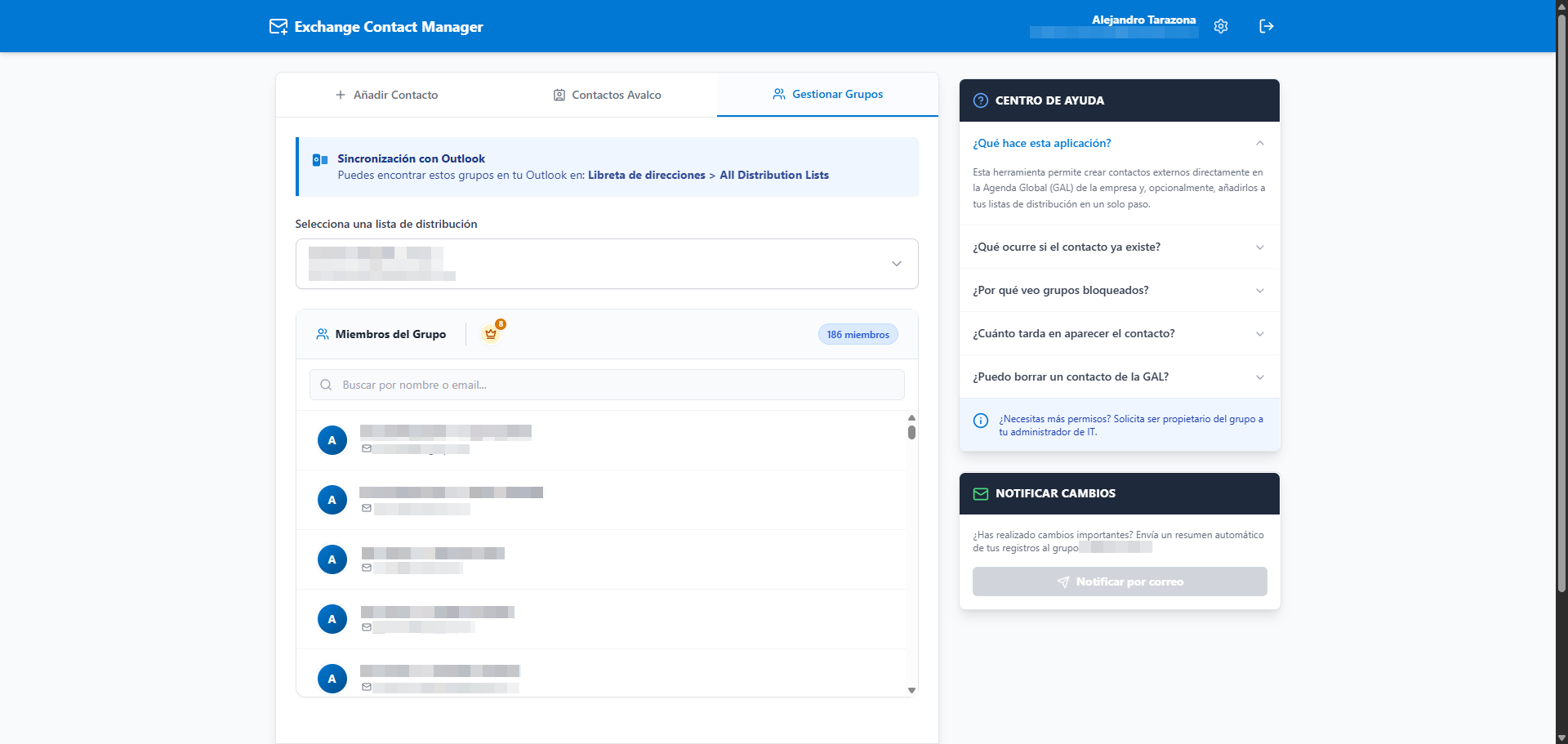Select the Gestionar Grupos tab

point(827,95)
